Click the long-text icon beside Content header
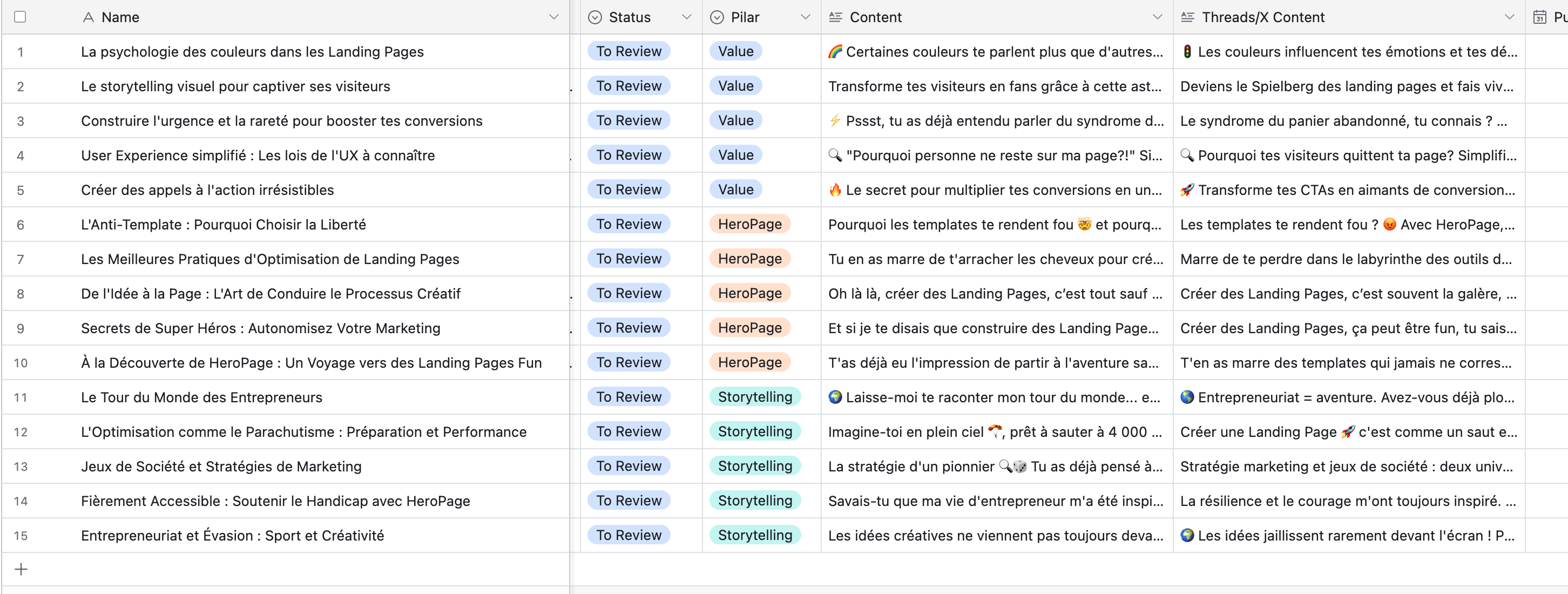This screenshot has height=594, width=1568. click(x=835, y=17)
